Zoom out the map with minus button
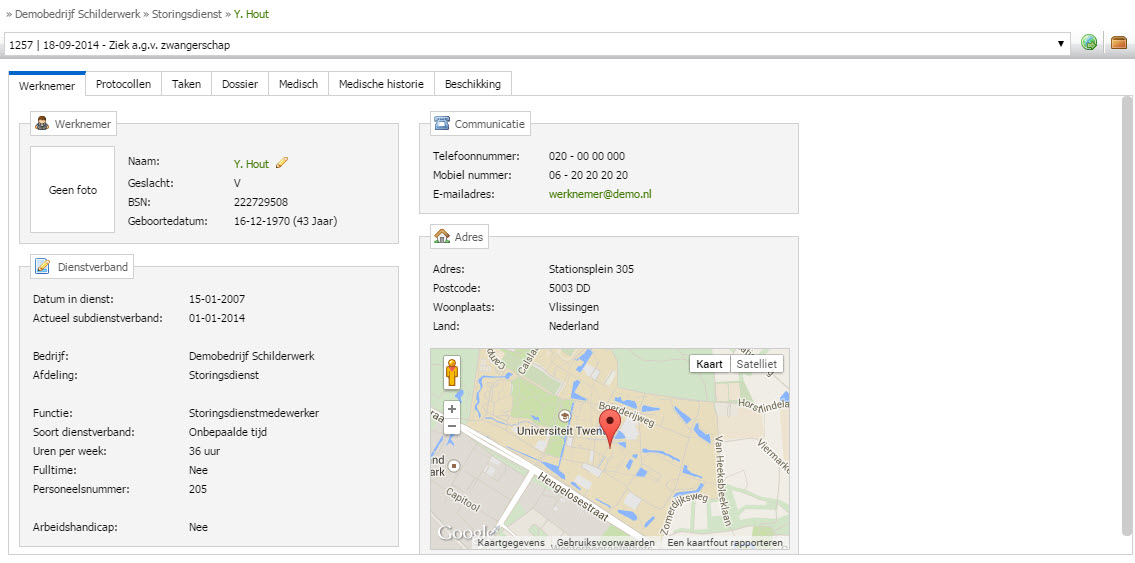 [x=452, y=426]
